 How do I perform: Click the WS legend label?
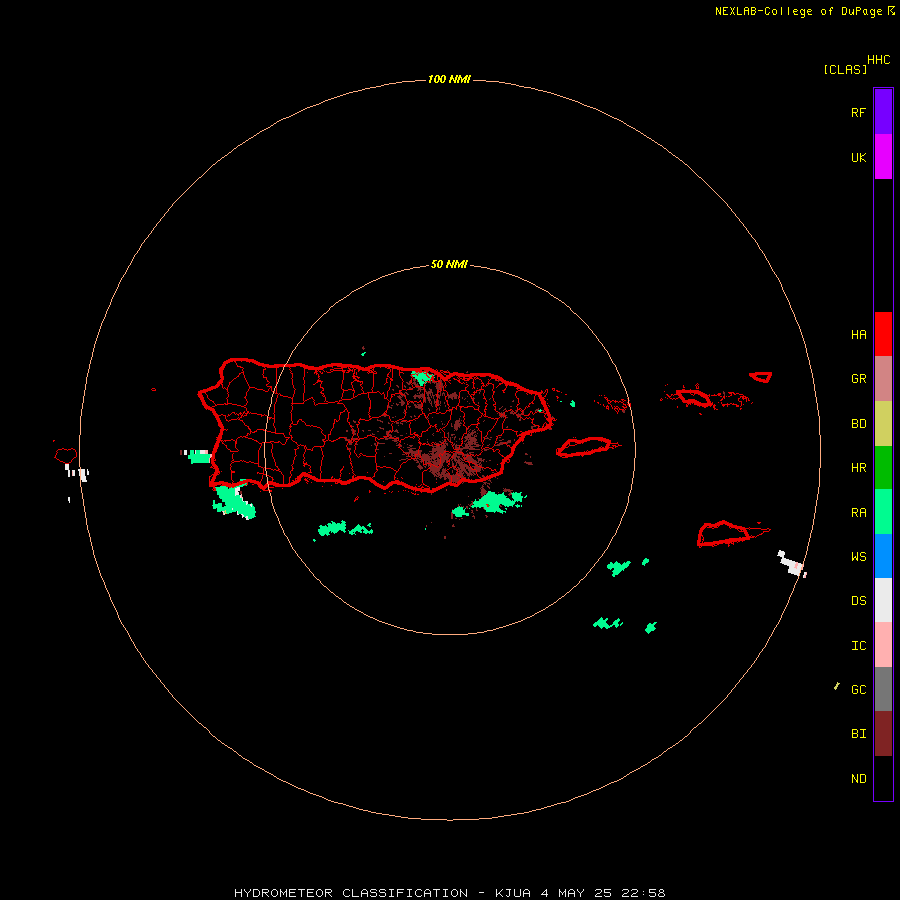(858, 557)
